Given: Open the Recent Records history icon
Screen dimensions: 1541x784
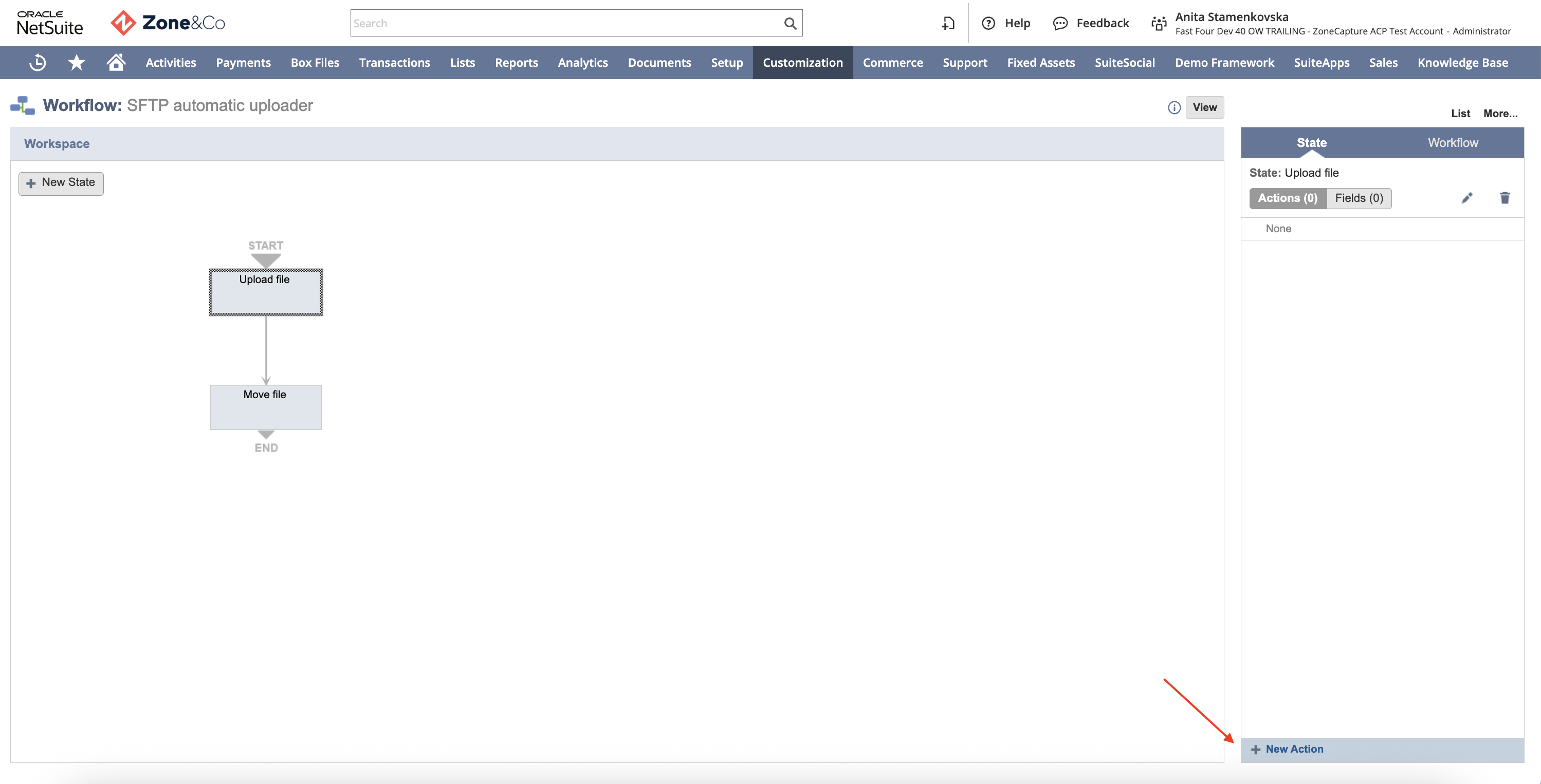Looking at the screenshot, I should (38, 62).
